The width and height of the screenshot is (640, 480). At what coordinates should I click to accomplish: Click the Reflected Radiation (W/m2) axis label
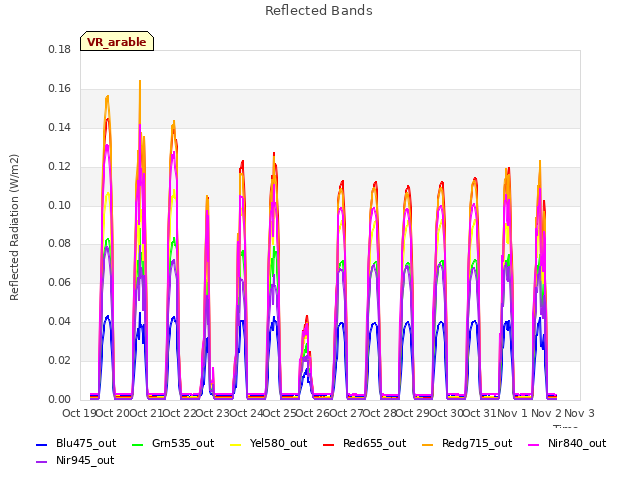point(14,227)
